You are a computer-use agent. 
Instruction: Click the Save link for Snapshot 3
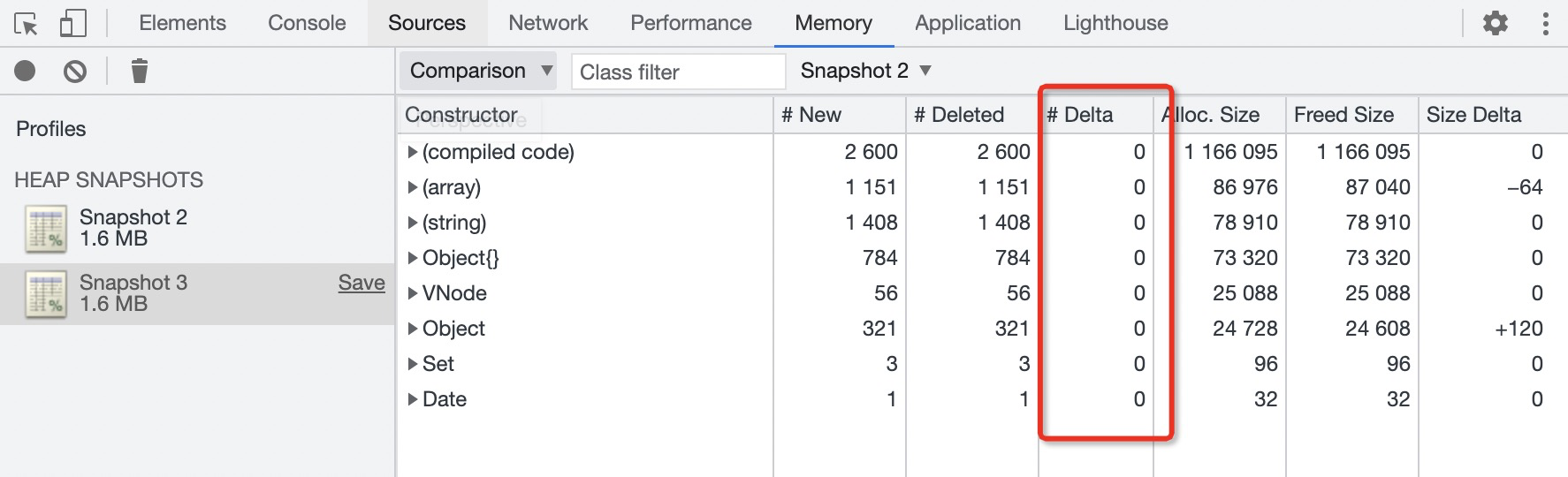coord(362,283)
